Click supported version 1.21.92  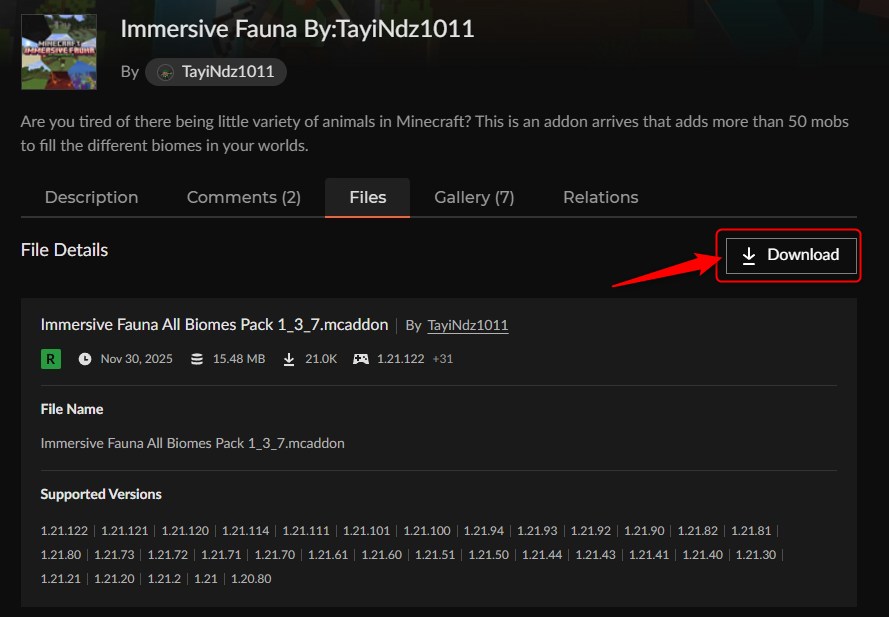point(591,531)
